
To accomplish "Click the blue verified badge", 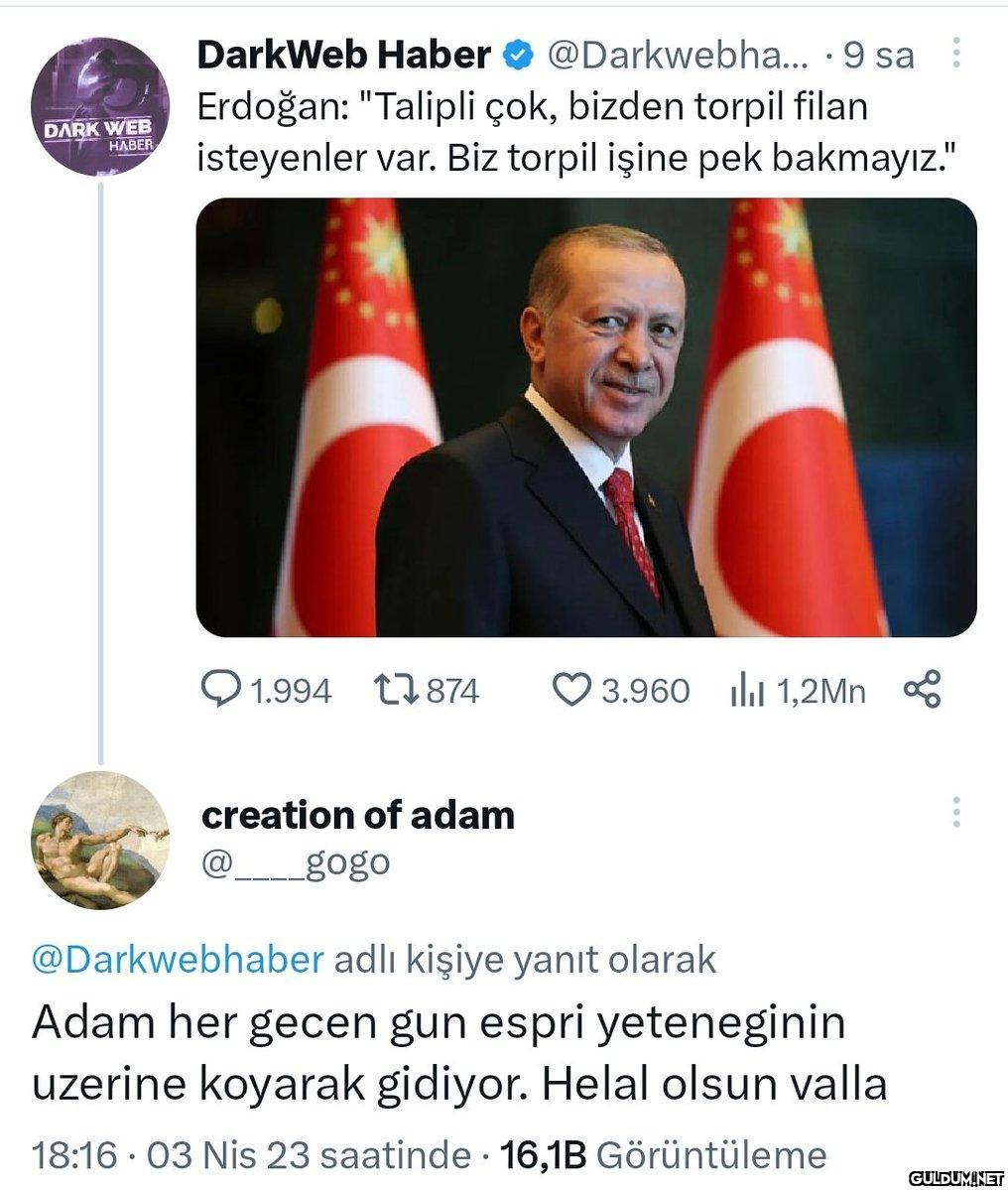I will 519,56.
